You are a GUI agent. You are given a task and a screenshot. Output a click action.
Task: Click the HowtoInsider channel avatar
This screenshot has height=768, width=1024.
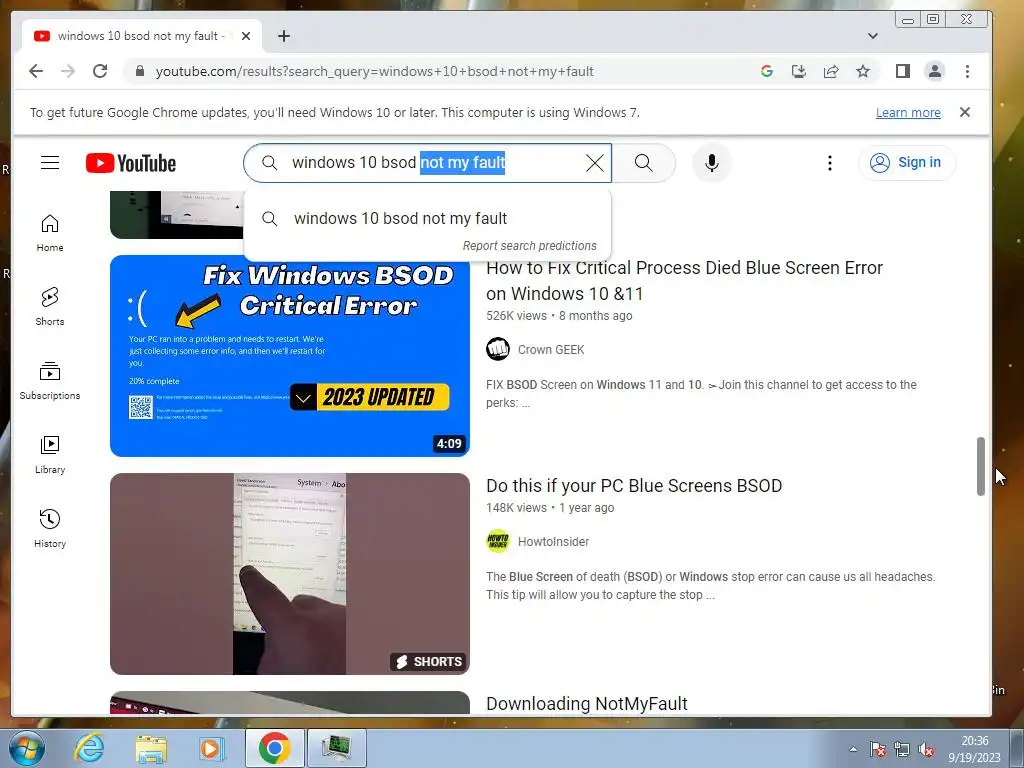click(x=498, y=541)
